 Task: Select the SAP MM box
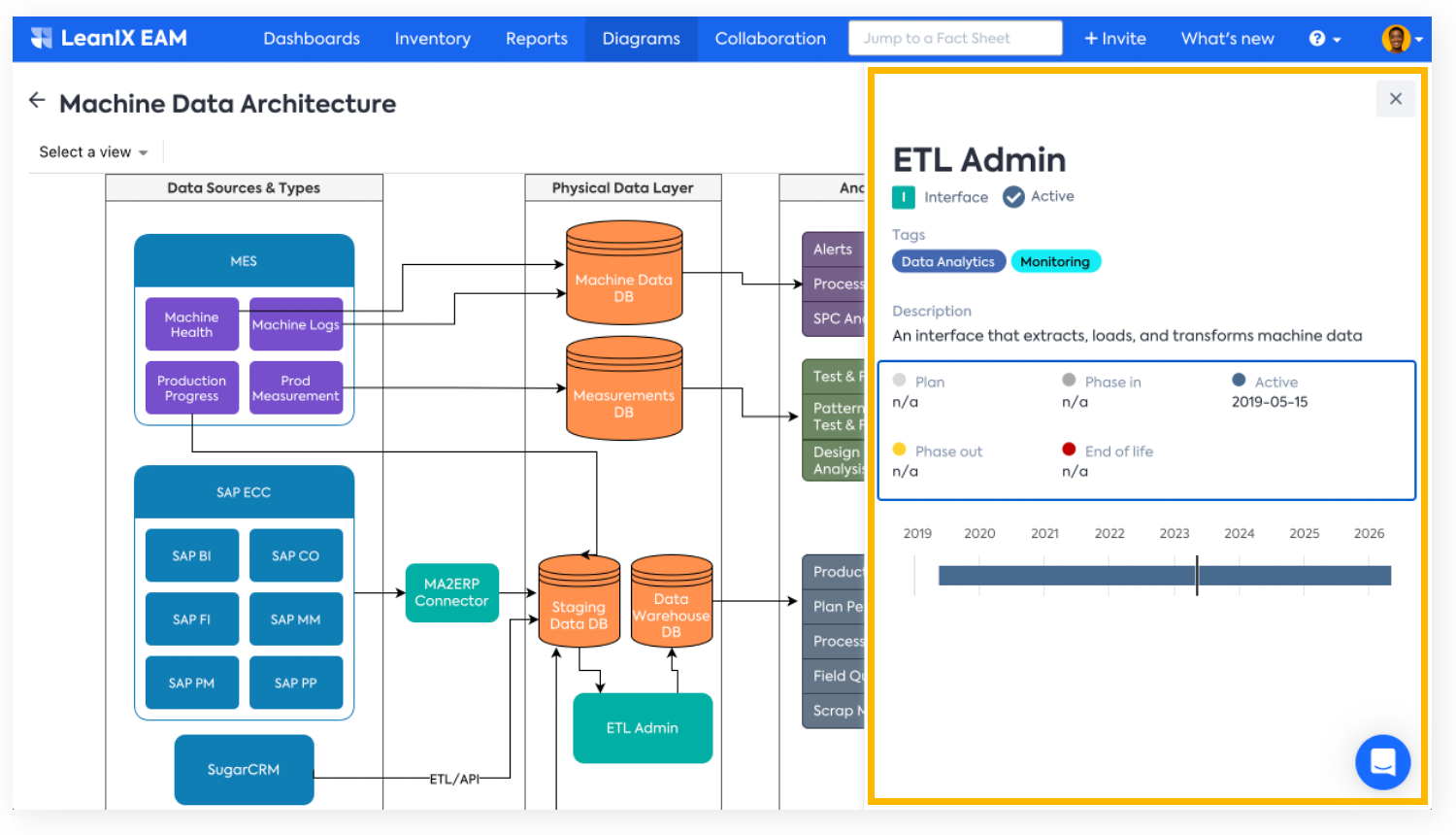[x=296, y=619]
